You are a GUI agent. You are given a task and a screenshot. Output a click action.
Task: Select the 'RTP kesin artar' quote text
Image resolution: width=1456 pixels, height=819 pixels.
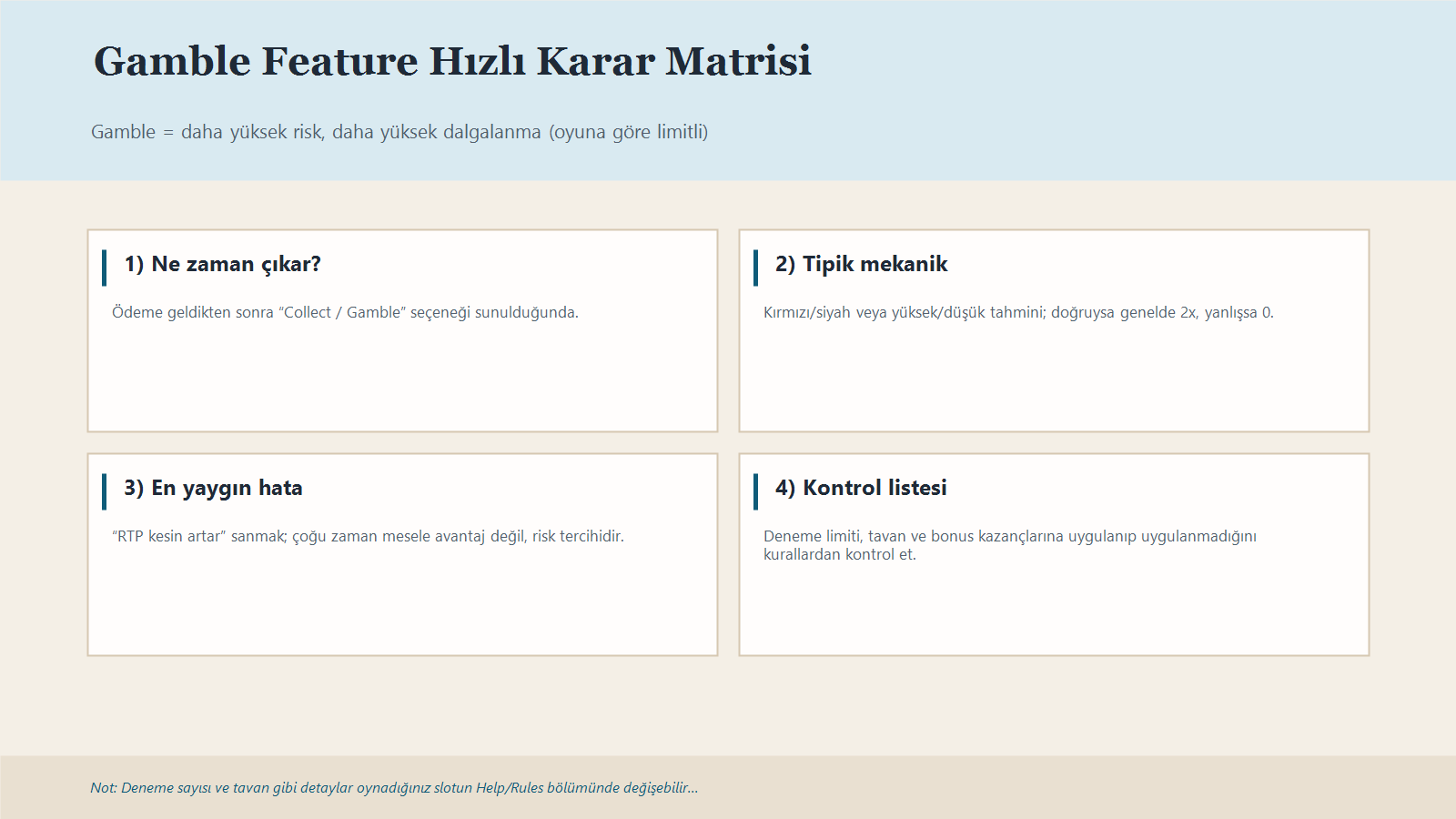click(x=368, y=537)
